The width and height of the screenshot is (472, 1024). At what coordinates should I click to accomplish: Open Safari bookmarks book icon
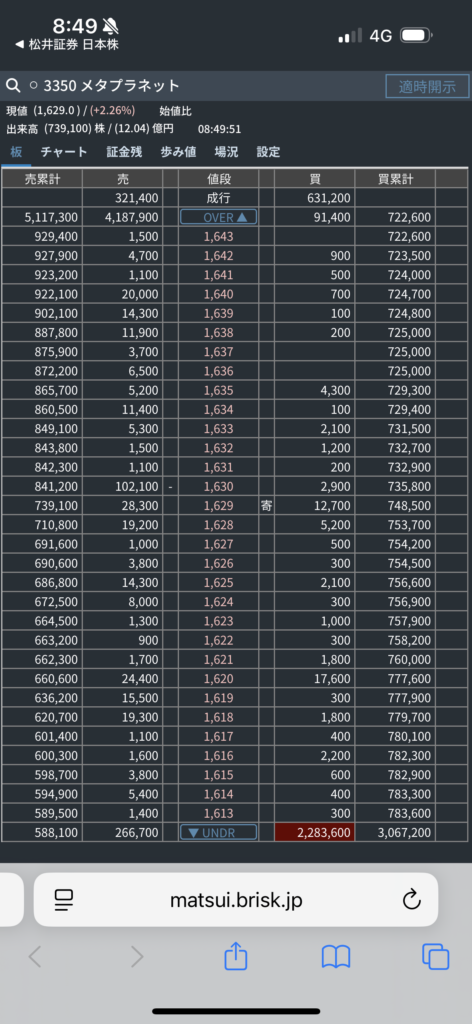pyautogui.click(x=336, y=957)
